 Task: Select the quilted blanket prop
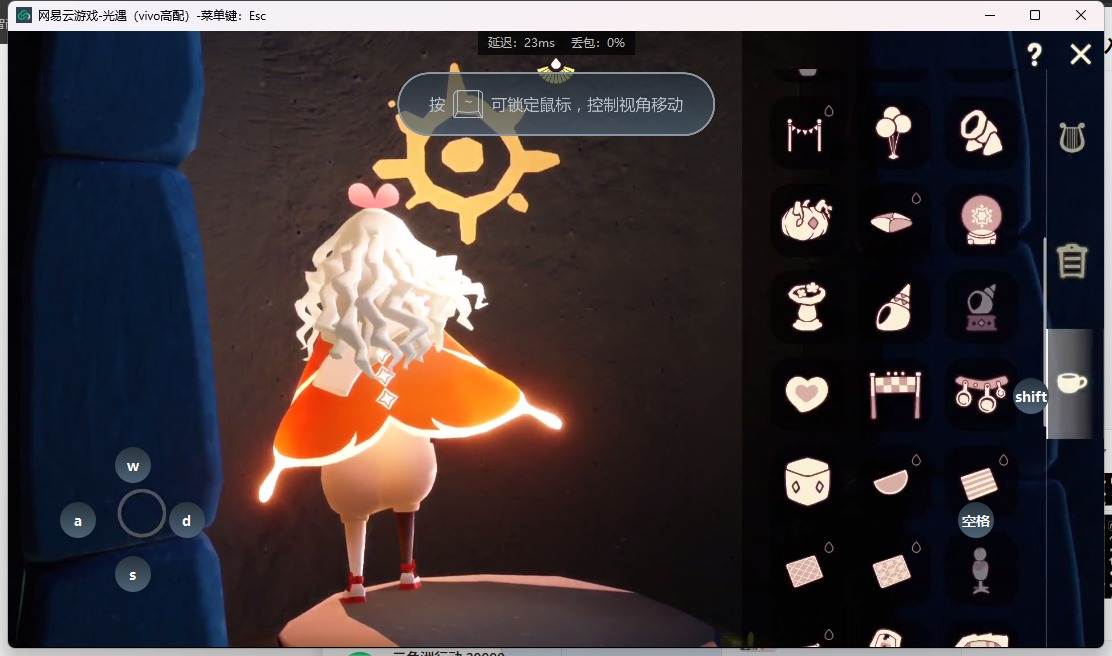(893, 569)
